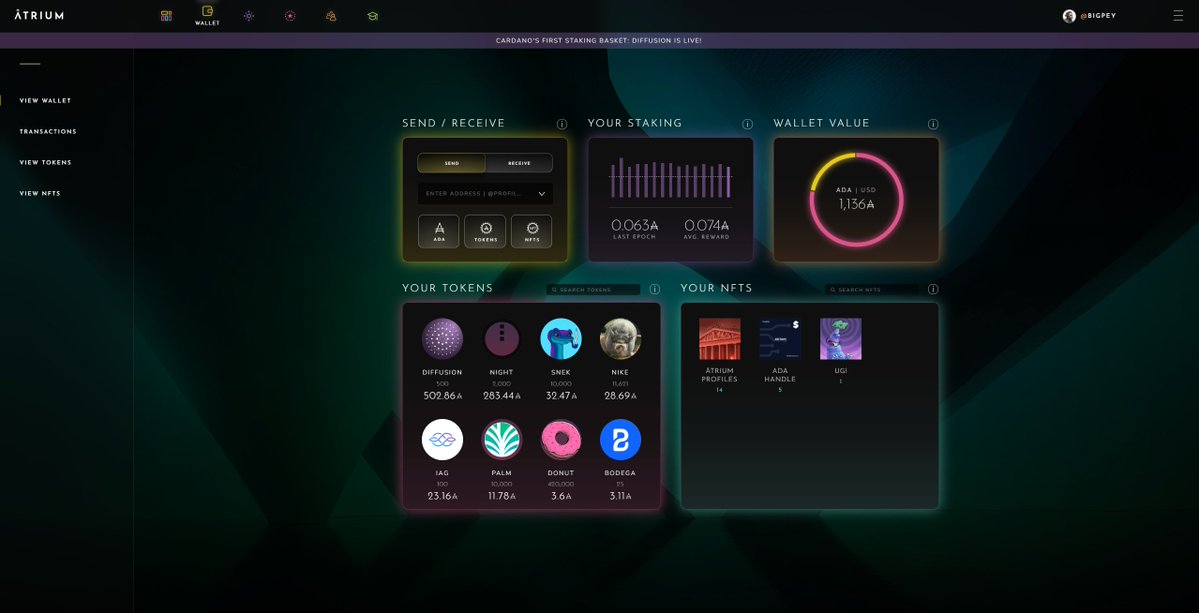The width and height of the screenshot is (1199, 613).
Task: Click the Atrium logo
Action: tap(39, 15)
